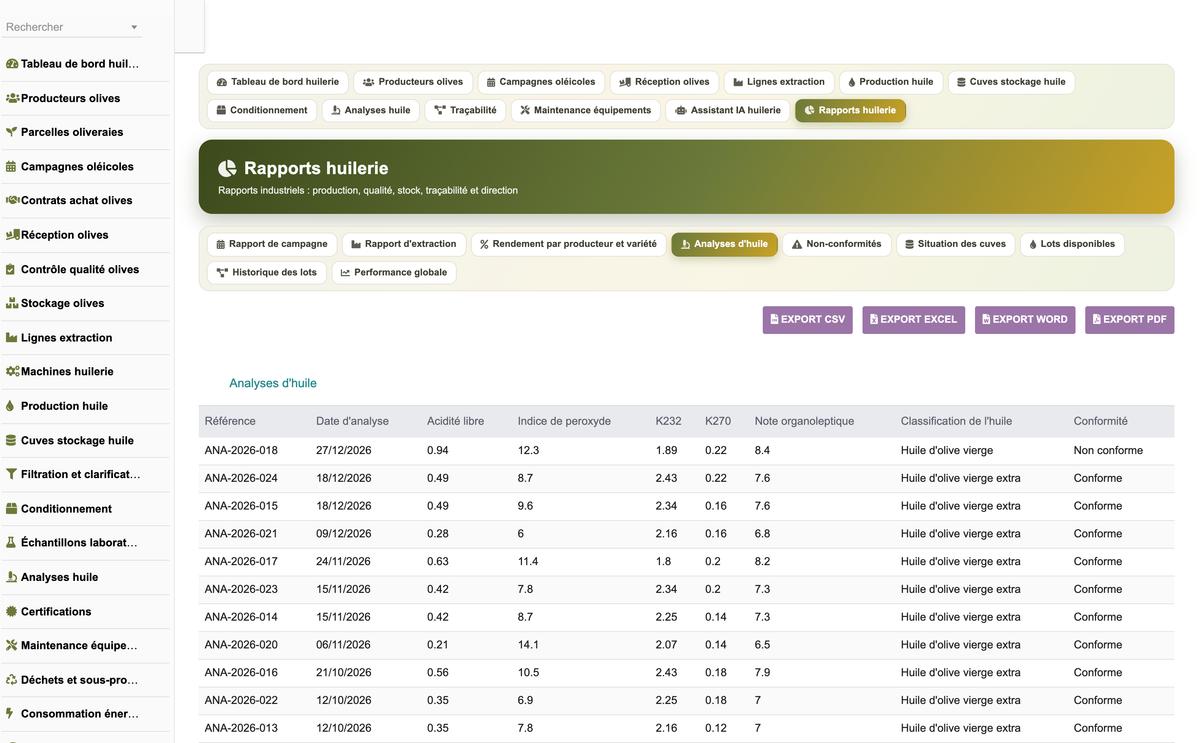1200x743 pixels.
Task: Click the EXPORT EXCEL button
Action: (x=913, y=320)
